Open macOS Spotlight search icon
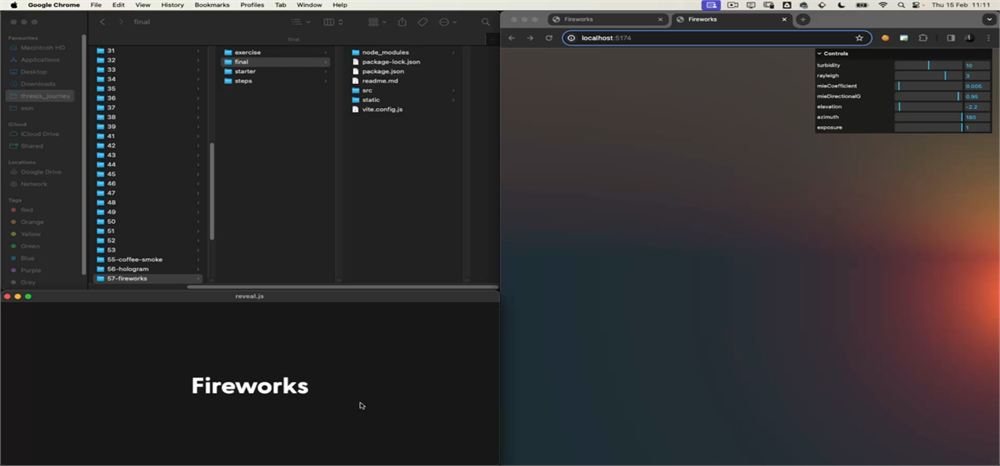 click(901, 4)
